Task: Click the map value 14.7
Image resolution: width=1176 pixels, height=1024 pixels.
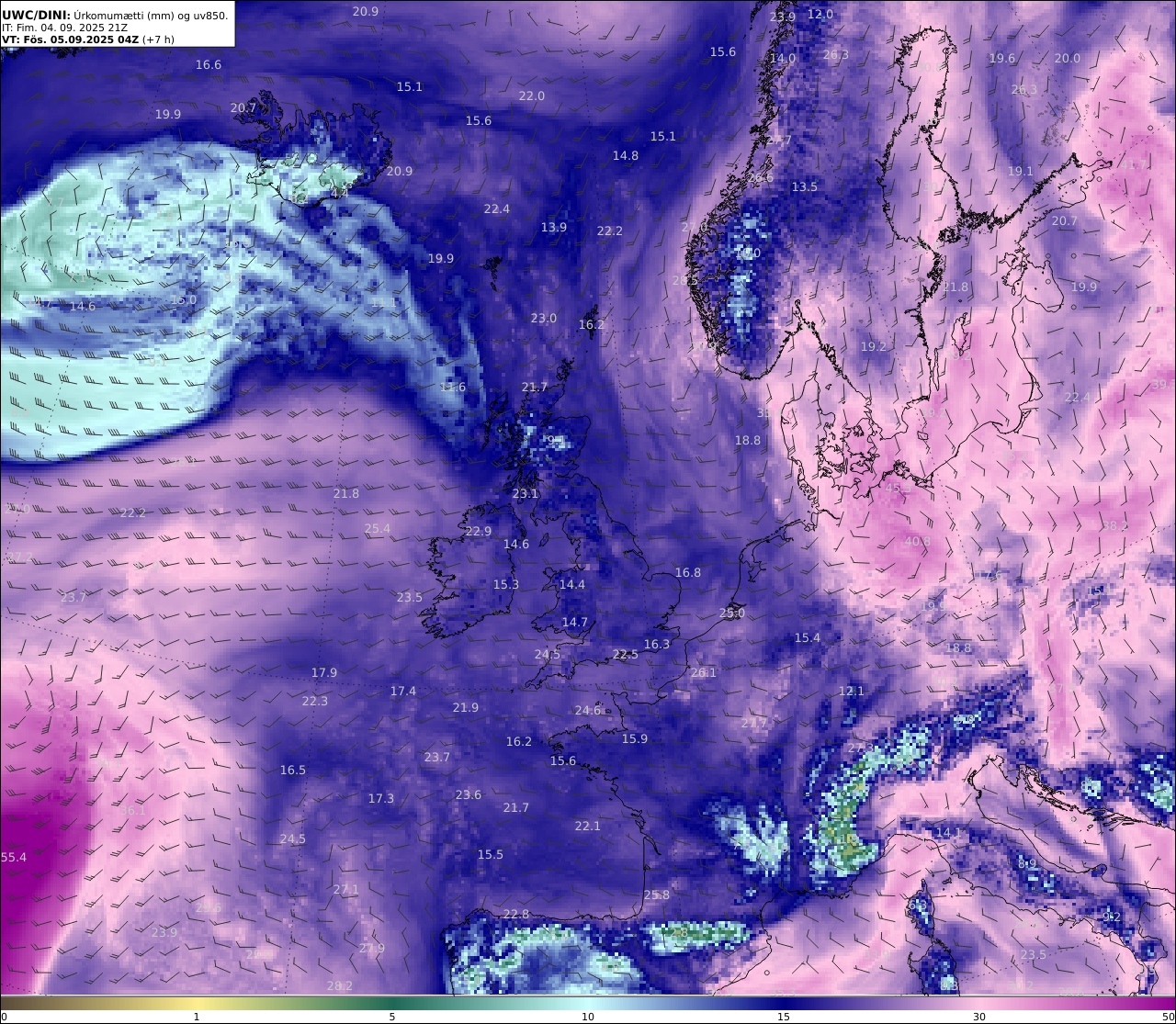Action: pos(575,623)
